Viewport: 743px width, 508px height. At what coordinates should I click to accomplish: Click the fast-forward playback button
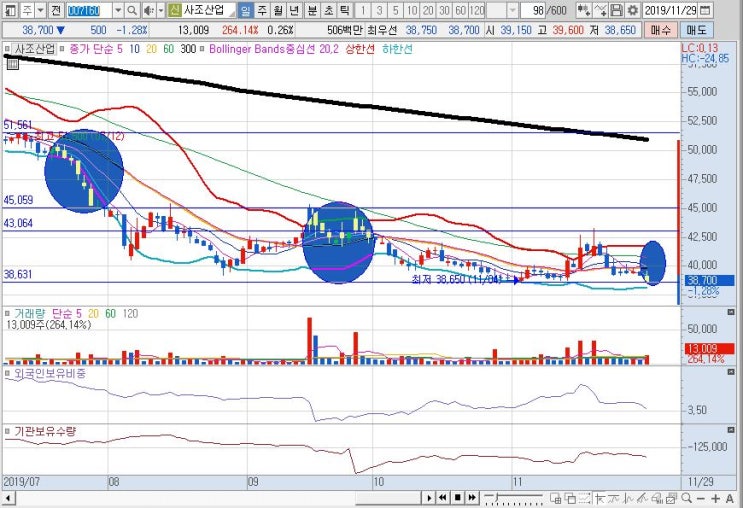[472, 498]
